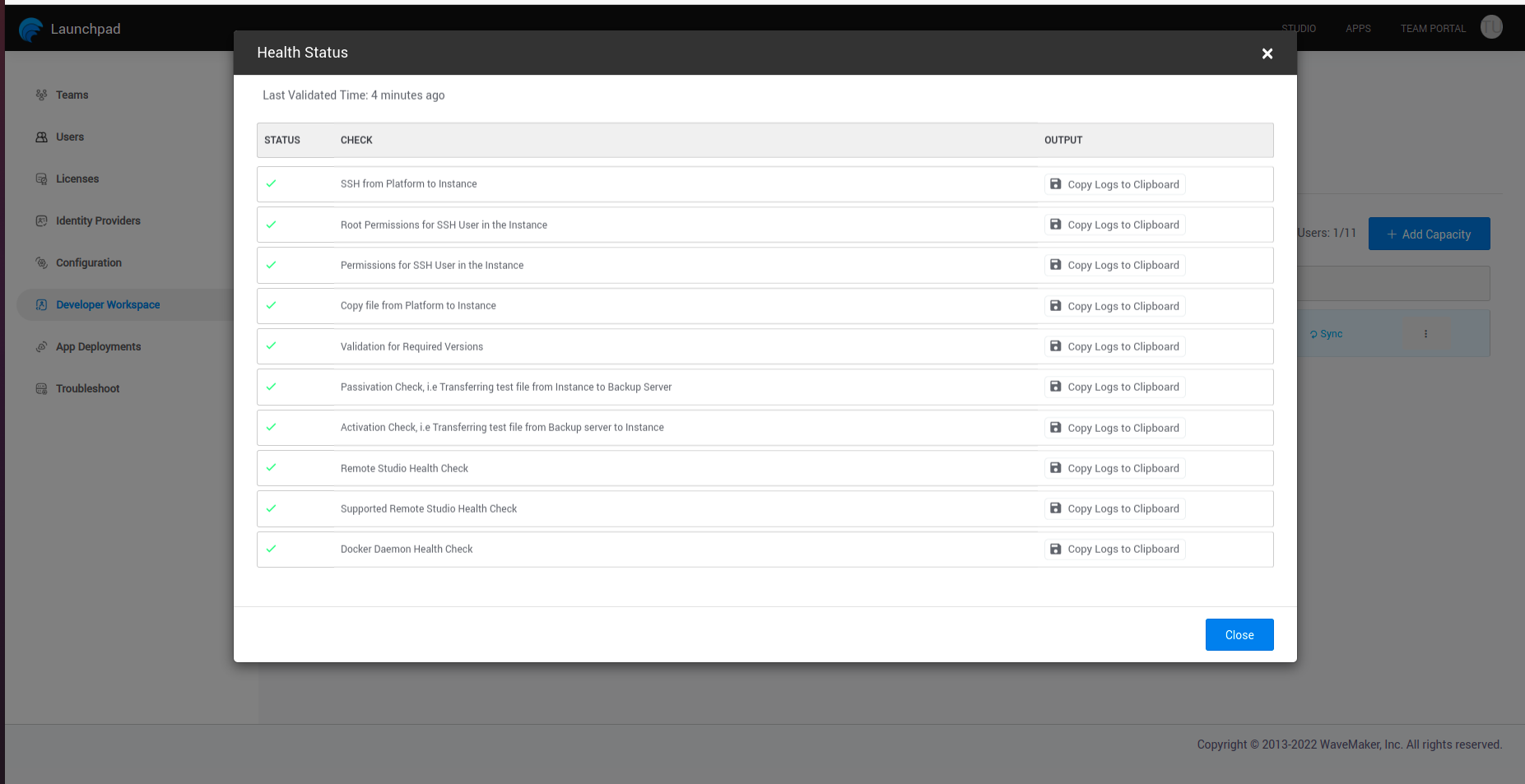Click the Add Capacity button
The width and height of the screenshot is (1525, 784).
click(1429, 234)
